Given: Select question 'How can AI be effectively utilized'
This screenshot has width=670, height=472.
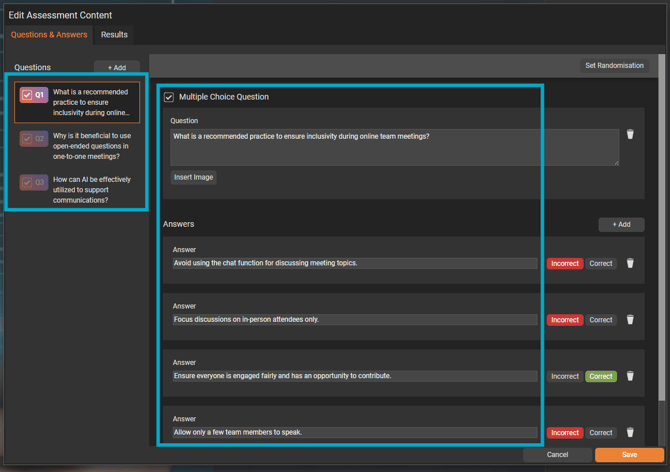Looking at the screenshot, I should (77, 190).
